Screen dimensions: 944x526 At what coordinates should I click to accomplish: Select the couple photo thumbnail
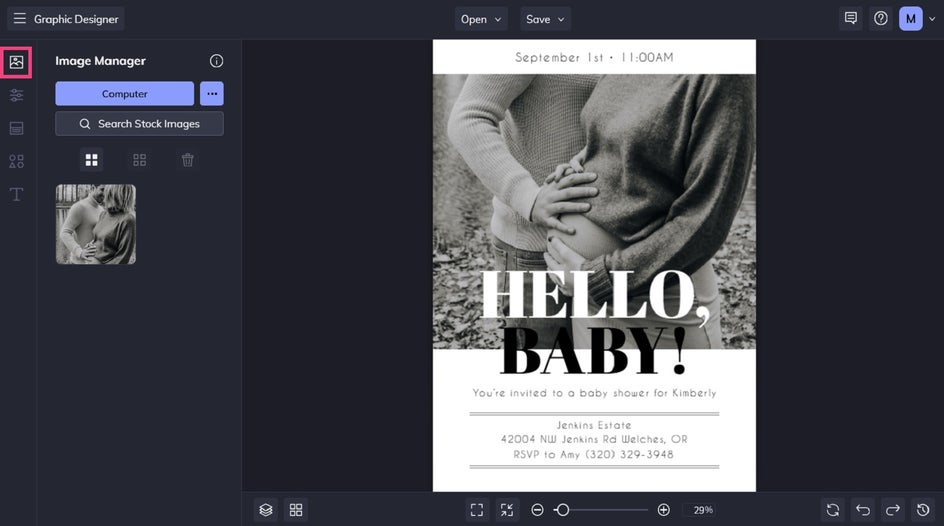[96, 224]
